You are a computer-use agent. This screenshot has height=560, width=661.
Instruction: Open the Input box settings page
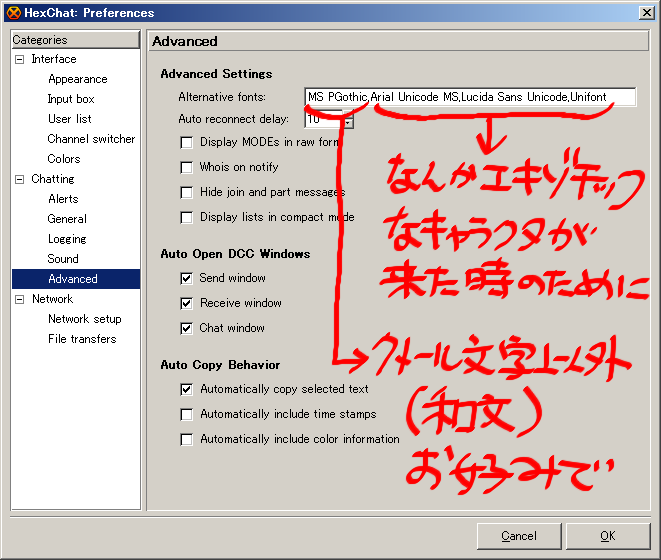(71, 99)
